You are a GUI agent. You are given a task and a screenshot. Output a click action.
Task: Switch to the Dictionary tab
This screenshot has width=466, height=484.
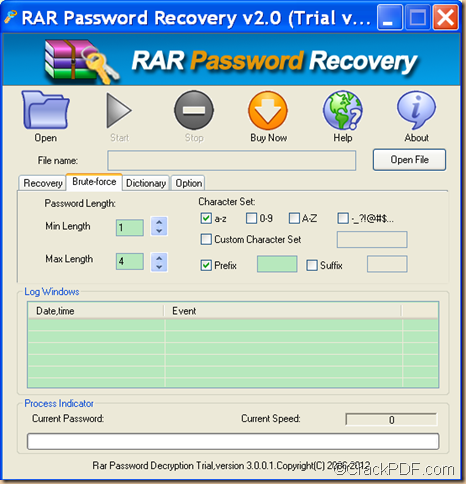(146, 183)
